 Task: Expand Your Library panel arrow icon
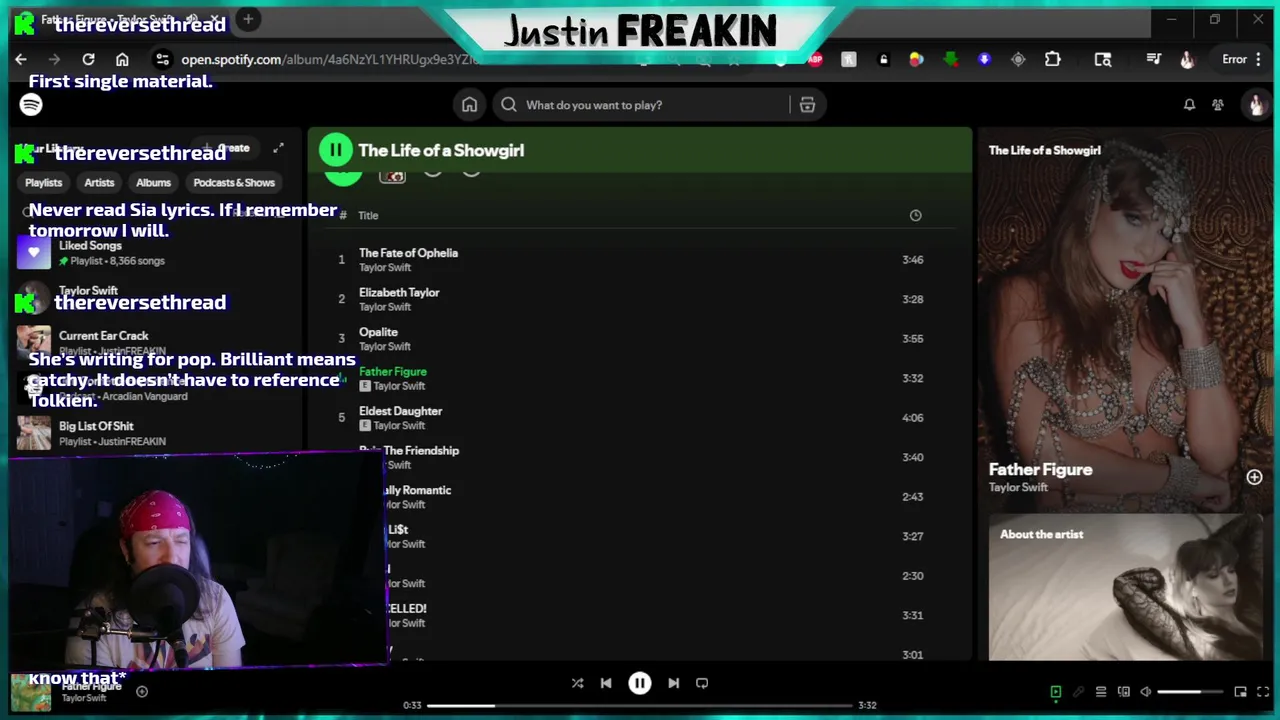[x=279, y=148]
